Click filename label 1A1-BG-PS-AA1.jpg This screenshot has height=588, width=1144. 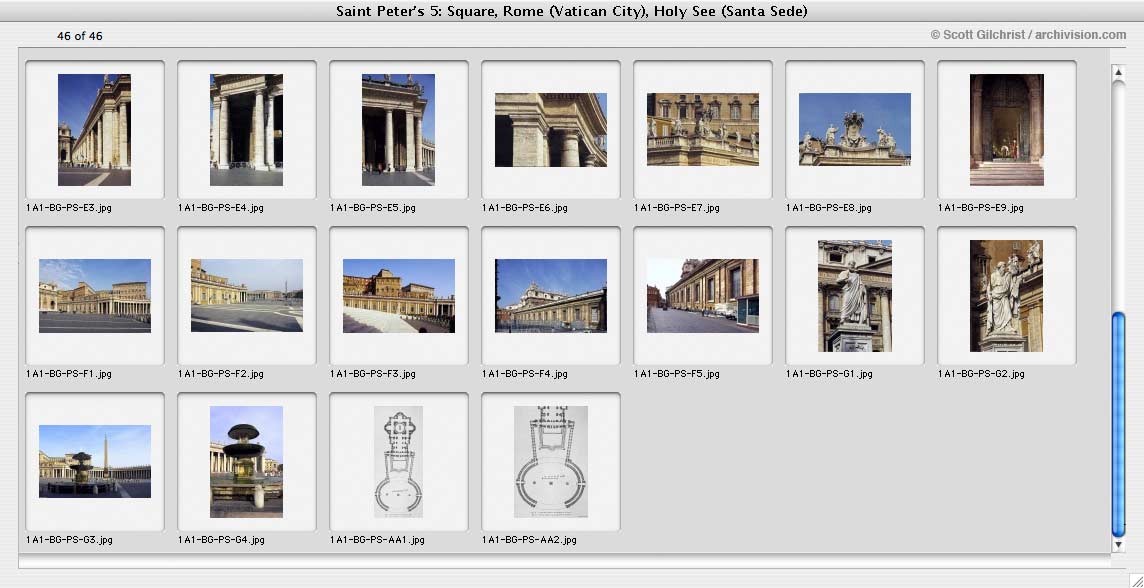tap(377, 541)
